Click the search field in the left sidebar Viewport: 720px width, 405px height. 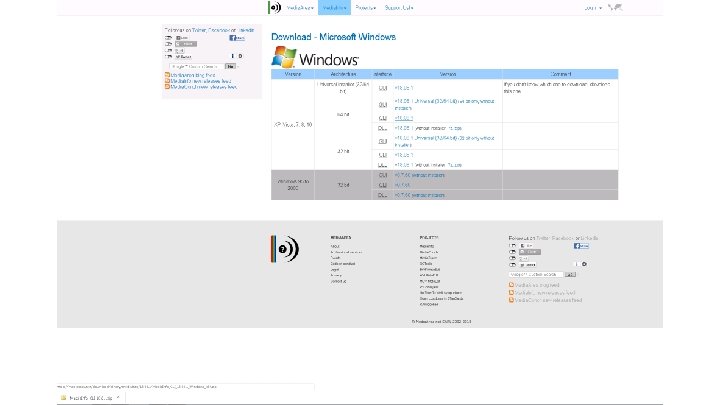(197, 67)
